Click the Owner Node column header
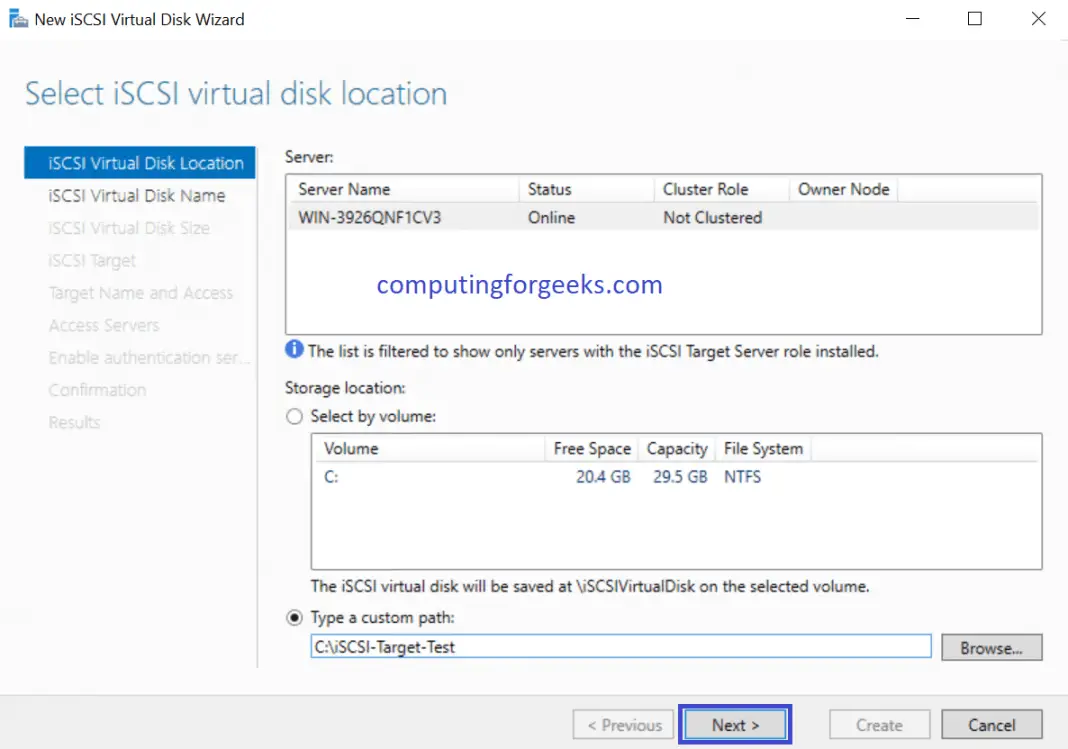This screenshot has height=749, width=1068. (841, 189)
